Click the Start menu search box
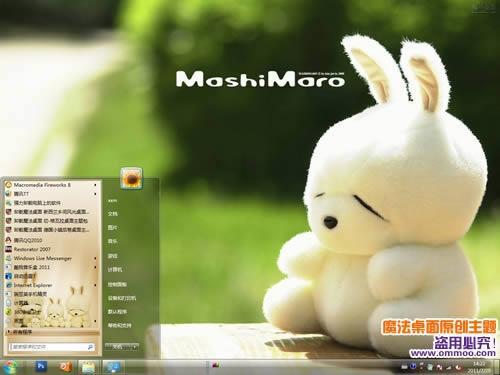This screenshot has height=375, width=500. click(x=52, y=347)
